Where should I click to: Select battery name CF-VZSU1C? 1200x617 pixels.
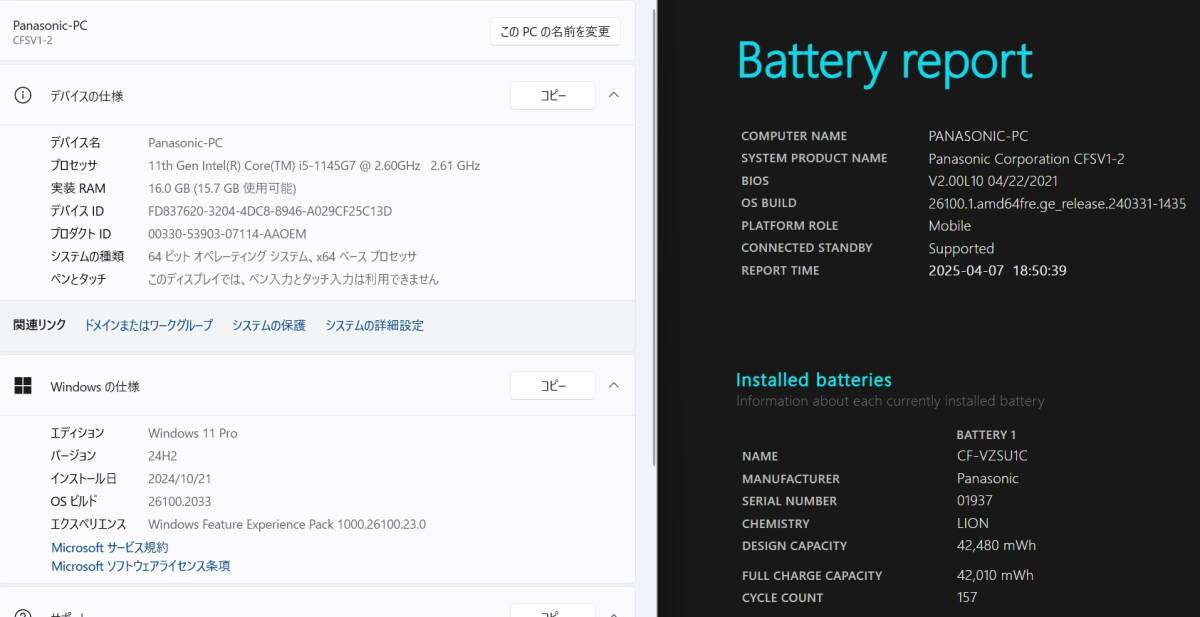point(992,456)
